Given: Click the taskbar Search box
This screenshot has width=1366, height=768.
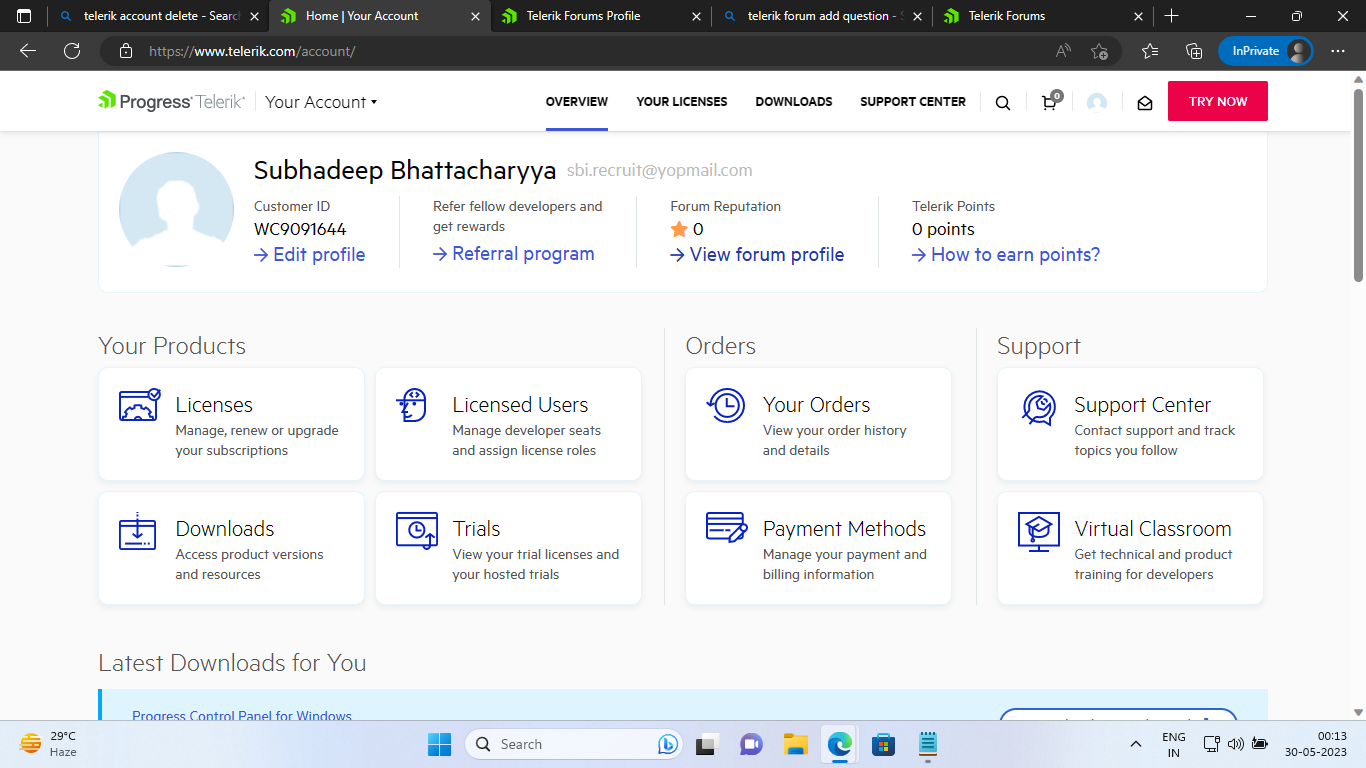Looking at the screenshot, I should pyautogui.click(x=574, y=744).
